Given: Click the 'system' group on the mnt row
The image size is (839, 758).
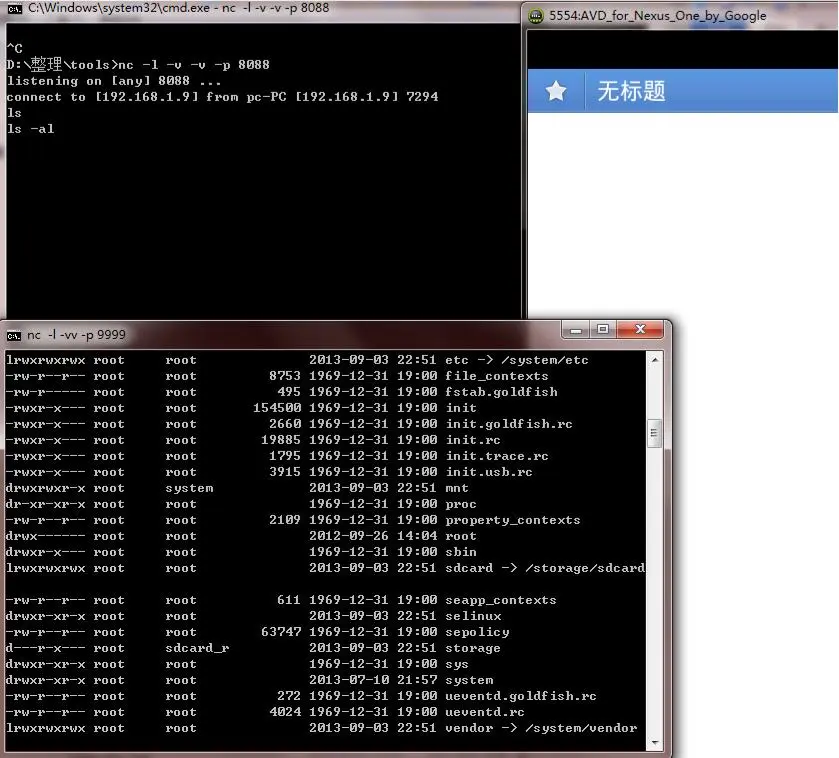Looking at the screenshot, I should (x=189, y=488).
